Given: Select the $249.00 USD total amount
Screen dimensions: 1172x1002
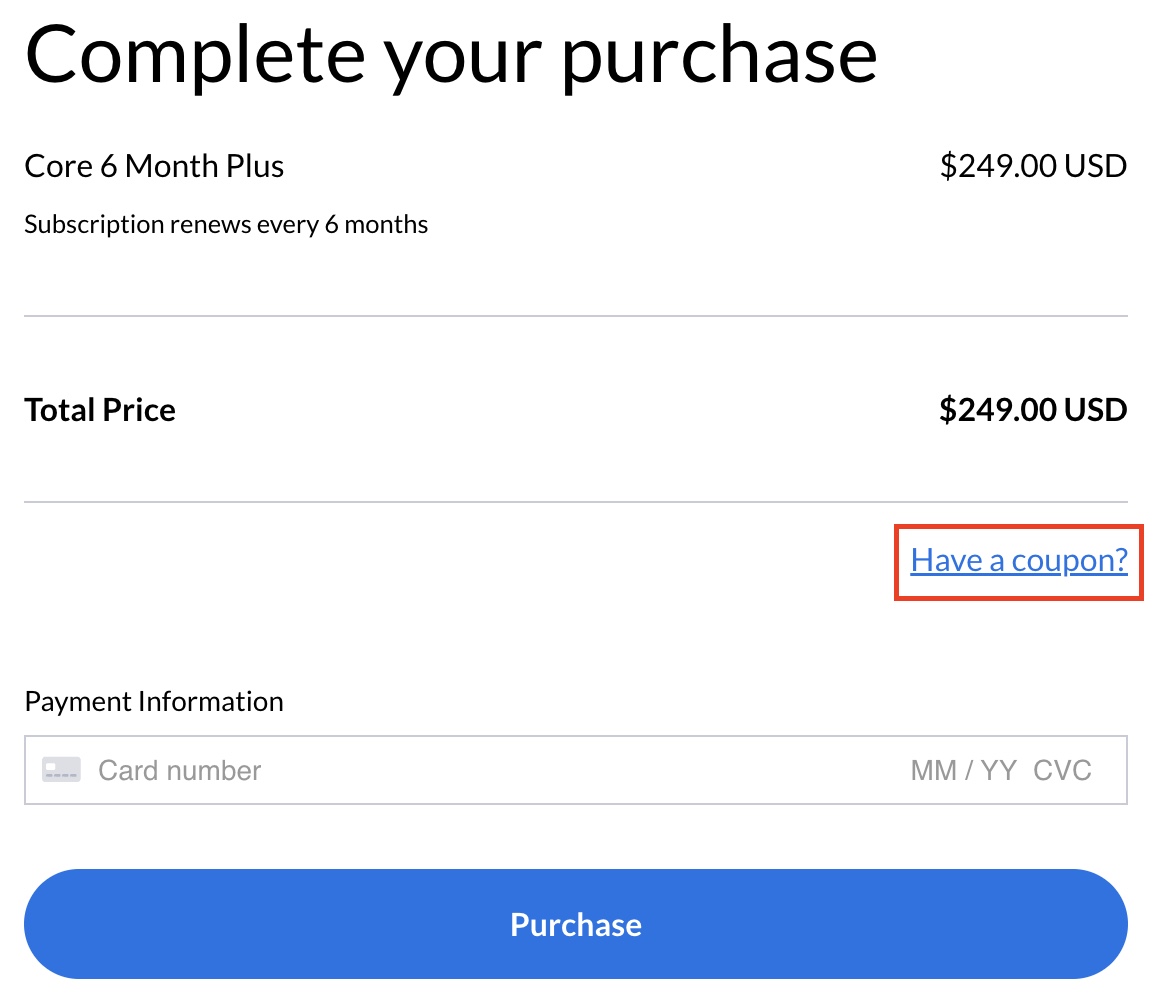Looking at the screenshot, I should (1033, 409).
